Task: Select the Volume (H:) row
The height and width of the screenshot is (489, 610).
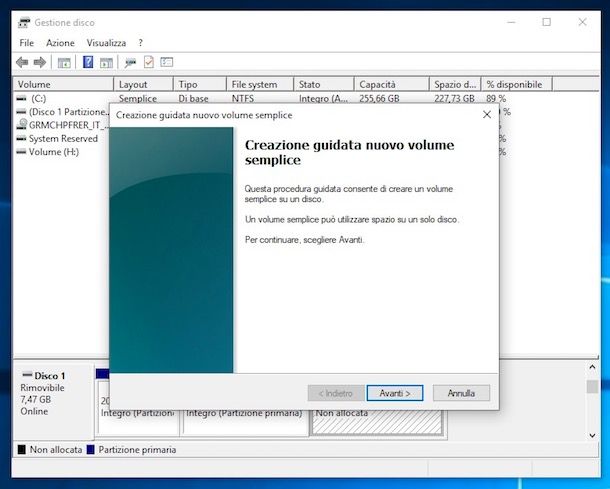Action: click(53, 152)
